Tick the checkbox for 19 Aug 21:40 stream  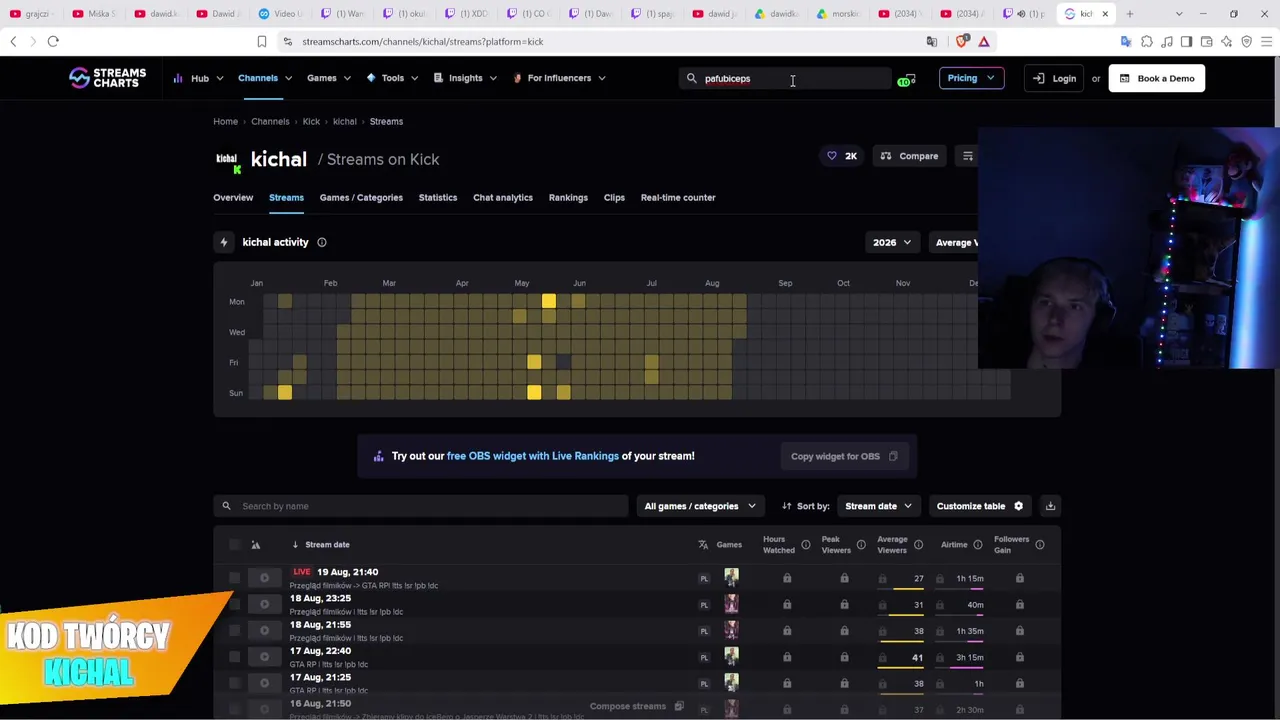pos(235,578)
